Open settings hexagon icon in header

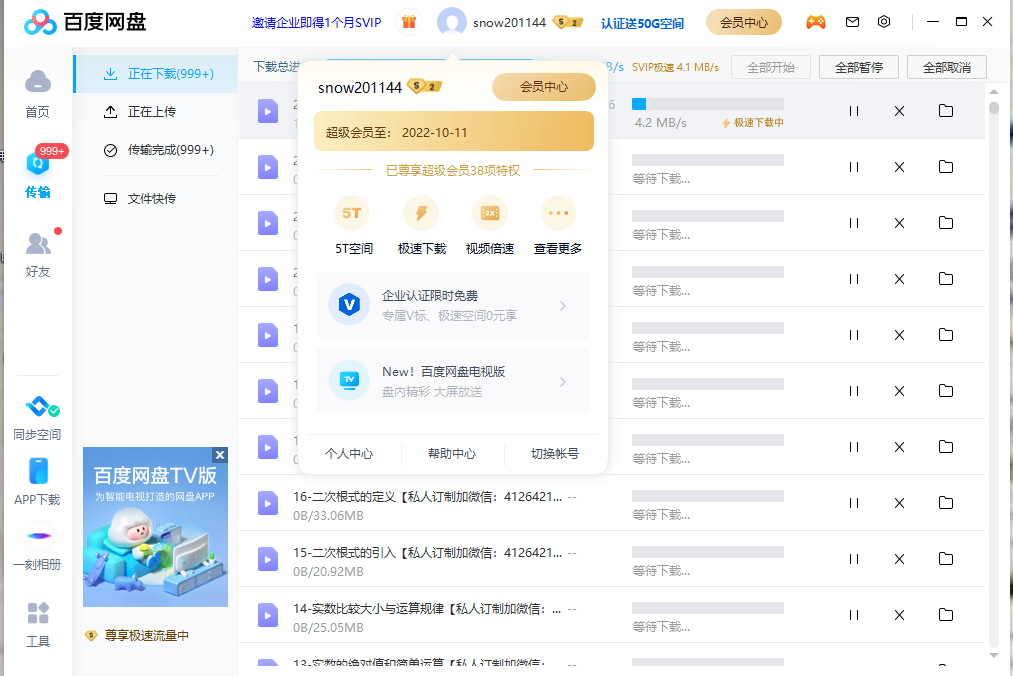884,22
